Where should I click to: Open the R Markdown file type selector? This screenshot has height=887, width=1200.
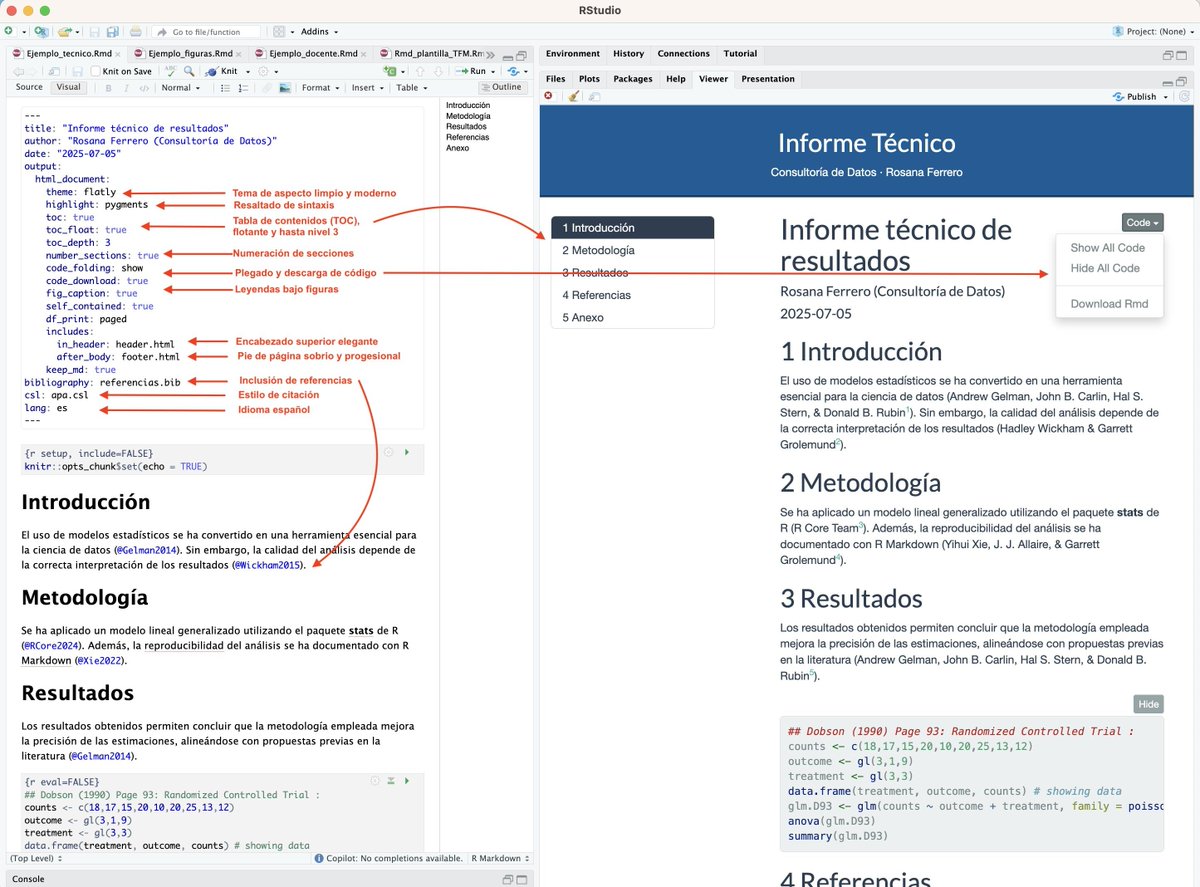[x=500, y=858]
